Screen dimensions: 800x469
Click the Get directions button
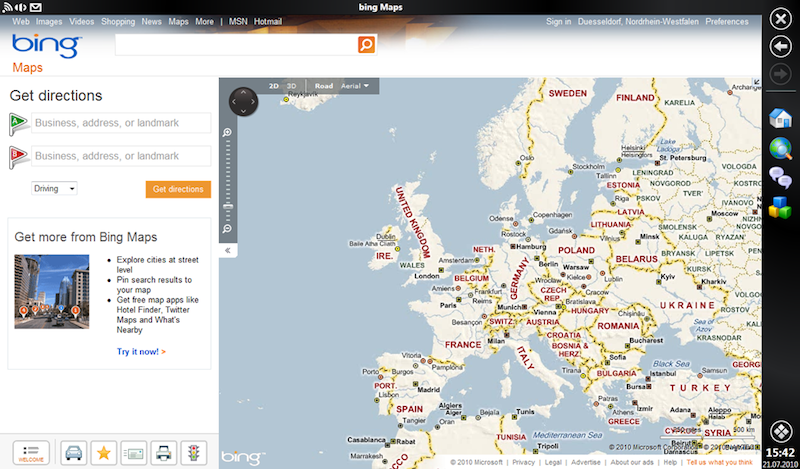pyautogui.click(x=178, y=189)
